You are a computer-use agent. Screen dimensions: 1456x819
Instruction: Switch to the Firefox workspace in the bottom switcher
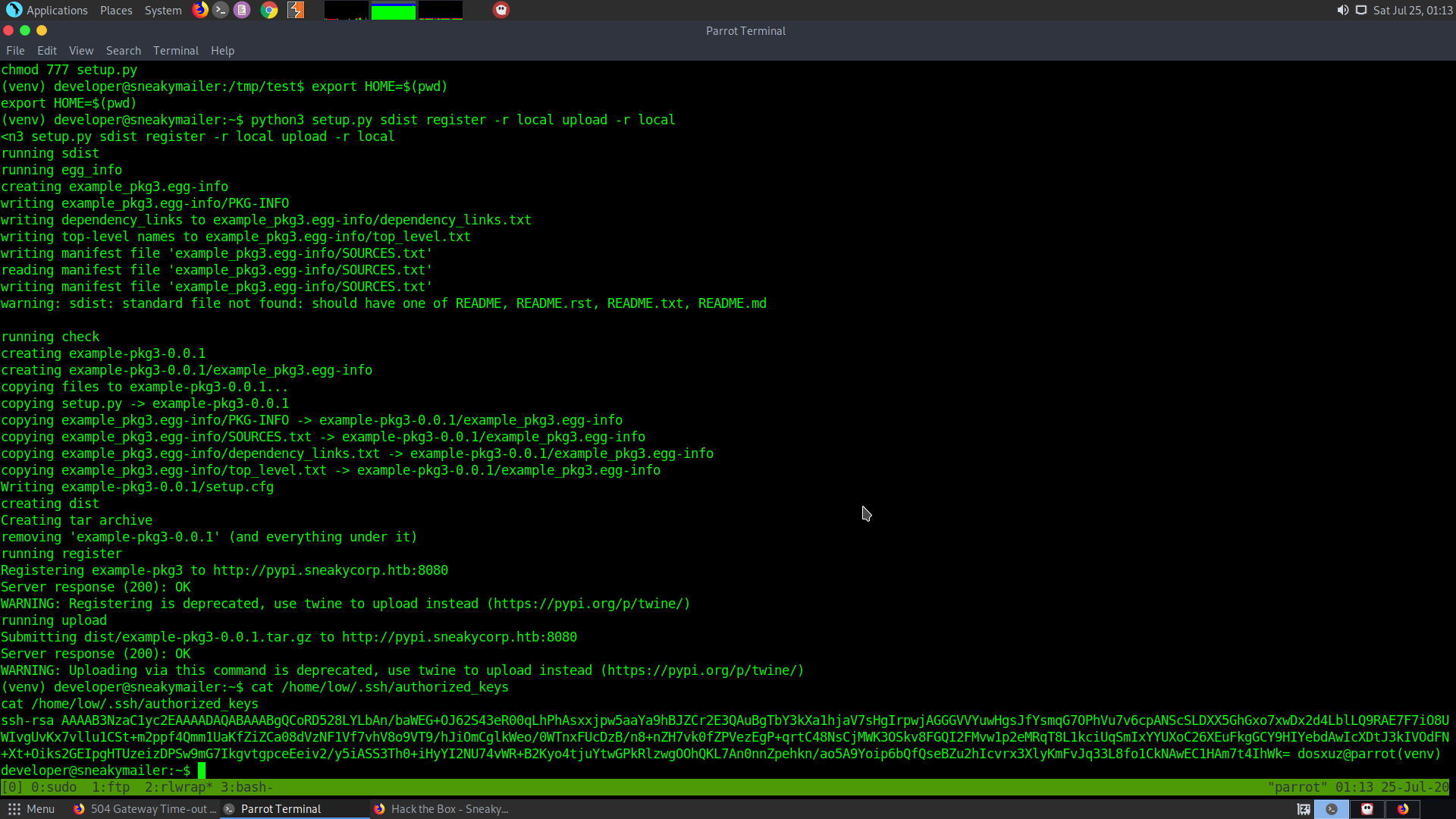[x=1403, y=809]
